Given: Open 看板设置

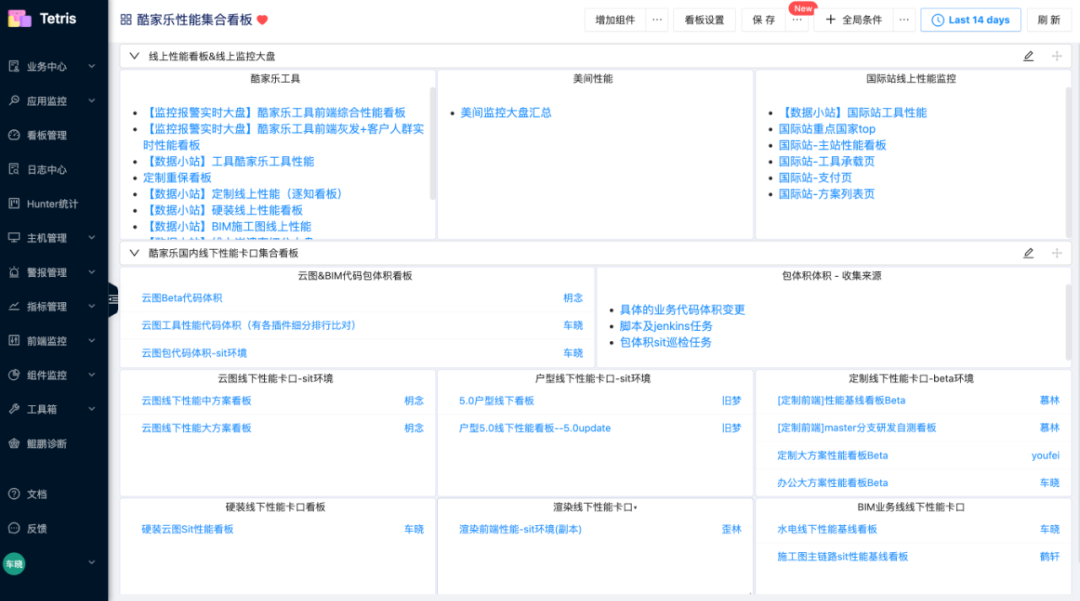Looking at the screenshot, I should pos(705,20).
